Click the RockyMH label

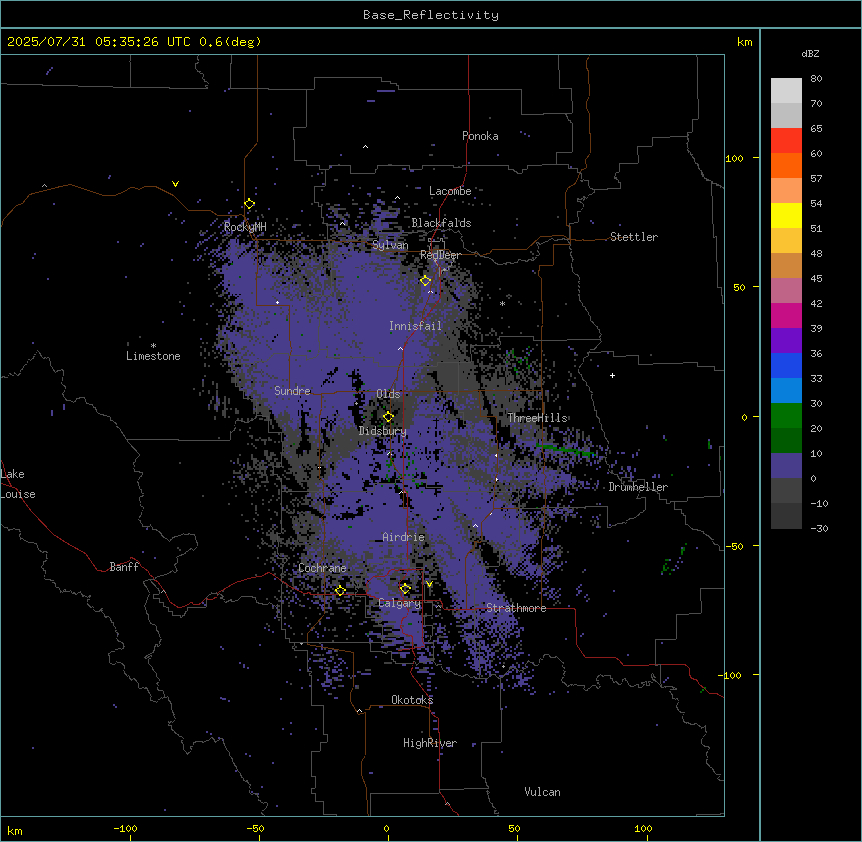pos(245,227)
